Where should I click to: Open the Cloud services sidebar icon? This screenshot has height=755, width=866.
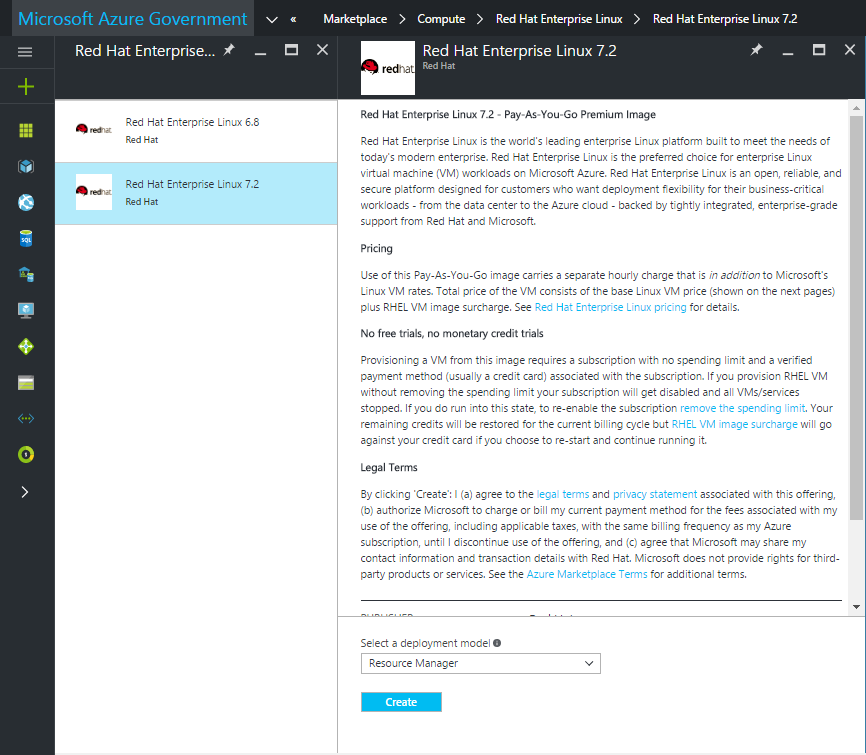[26, 274]
